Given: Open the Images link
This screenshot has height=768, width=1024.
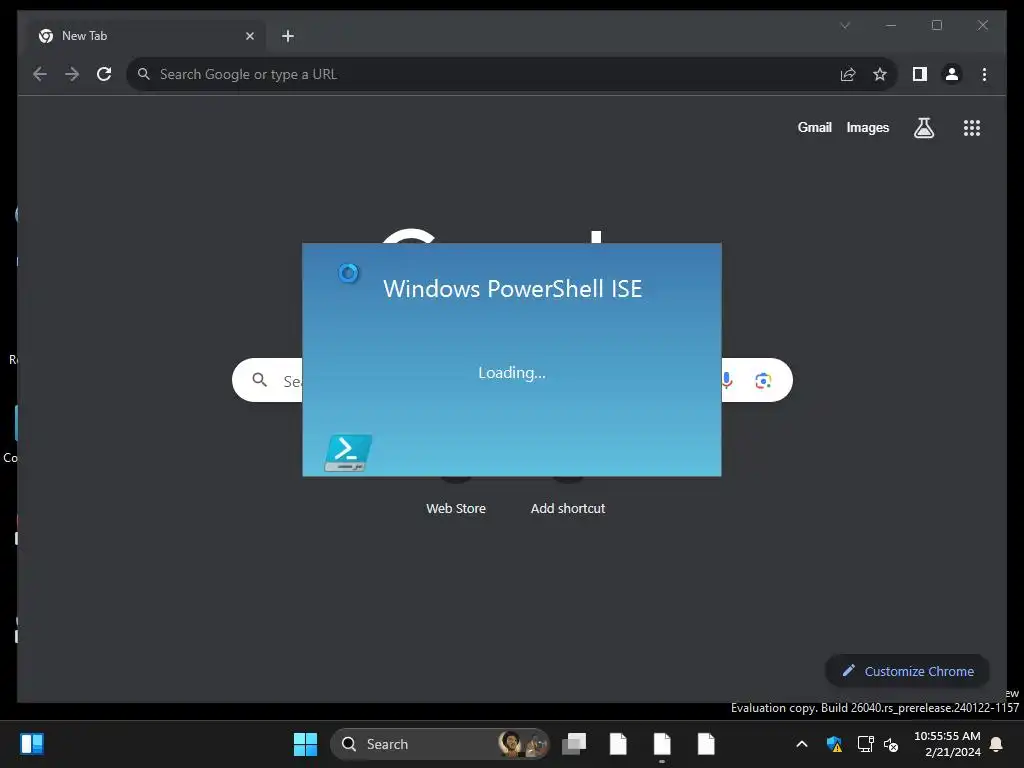Looking at the screenshot, I should click(x=867, y=127).
